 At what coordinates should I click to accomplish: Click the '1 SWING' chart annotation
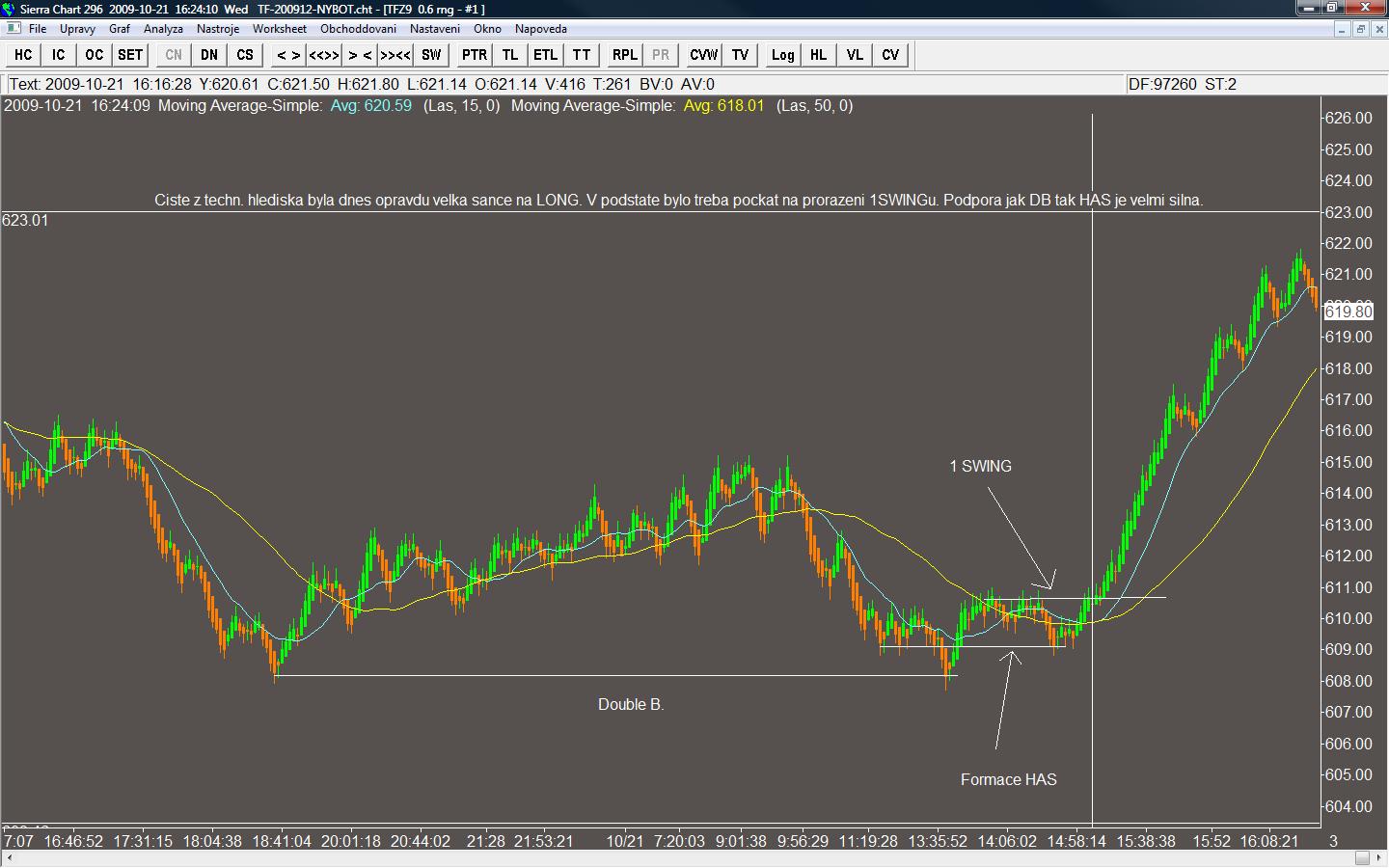click(x=981, y=466)
